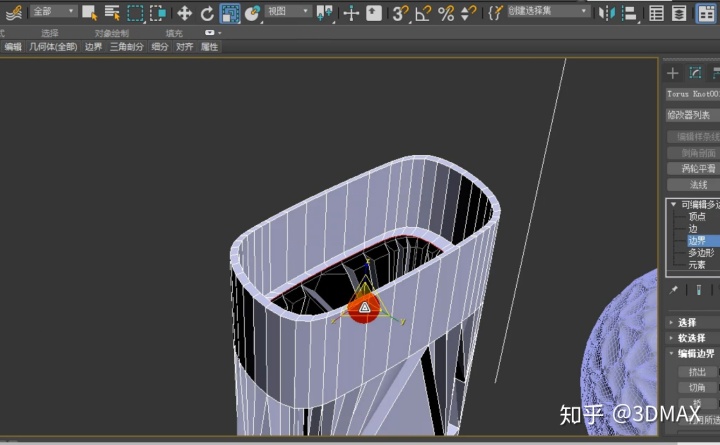Activate the Select and Move tool
The image size is (720, 445).
tap(184, 13)
